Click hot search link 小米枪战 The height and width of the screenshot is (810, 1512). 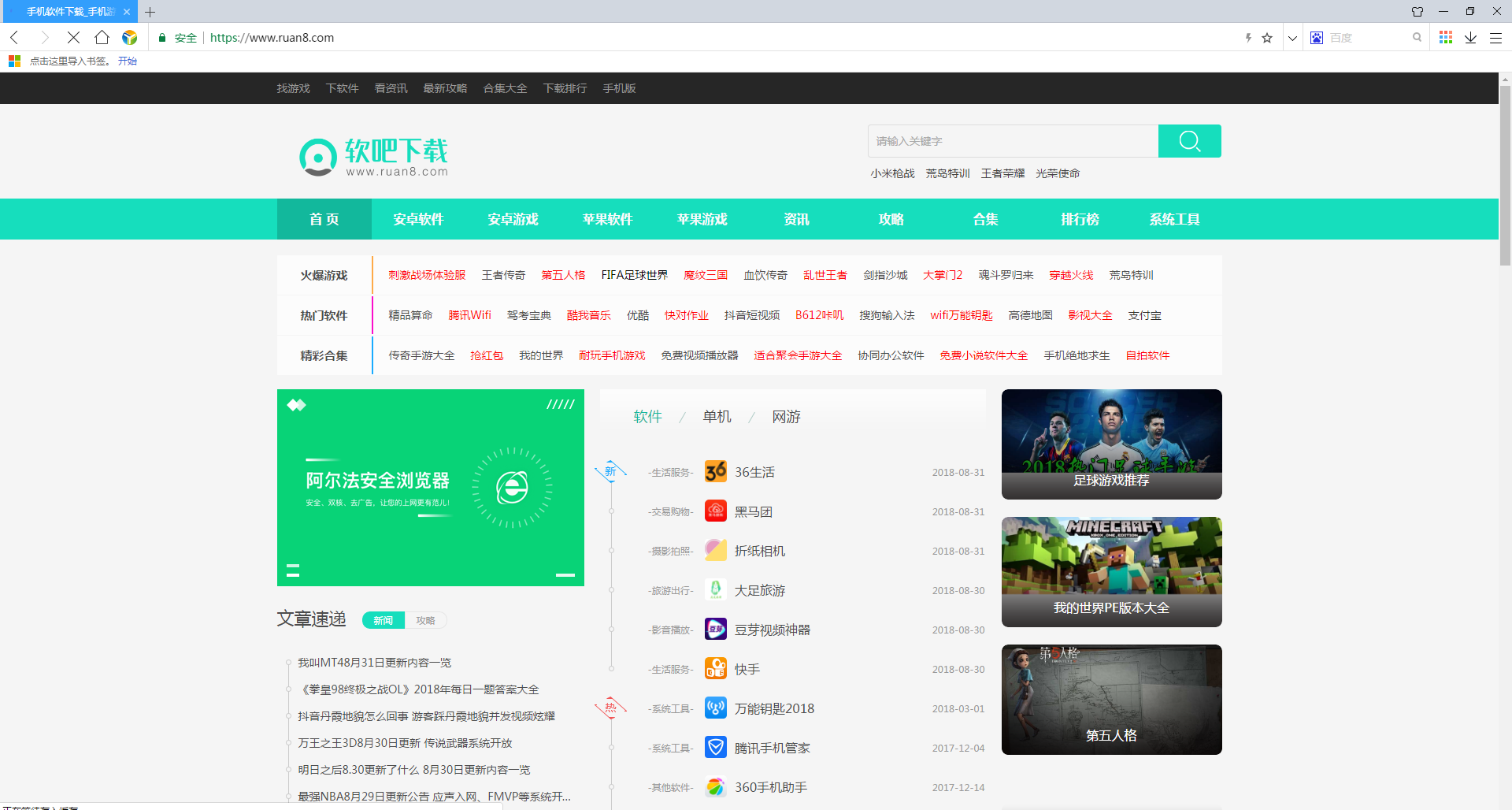click(892, 173)
